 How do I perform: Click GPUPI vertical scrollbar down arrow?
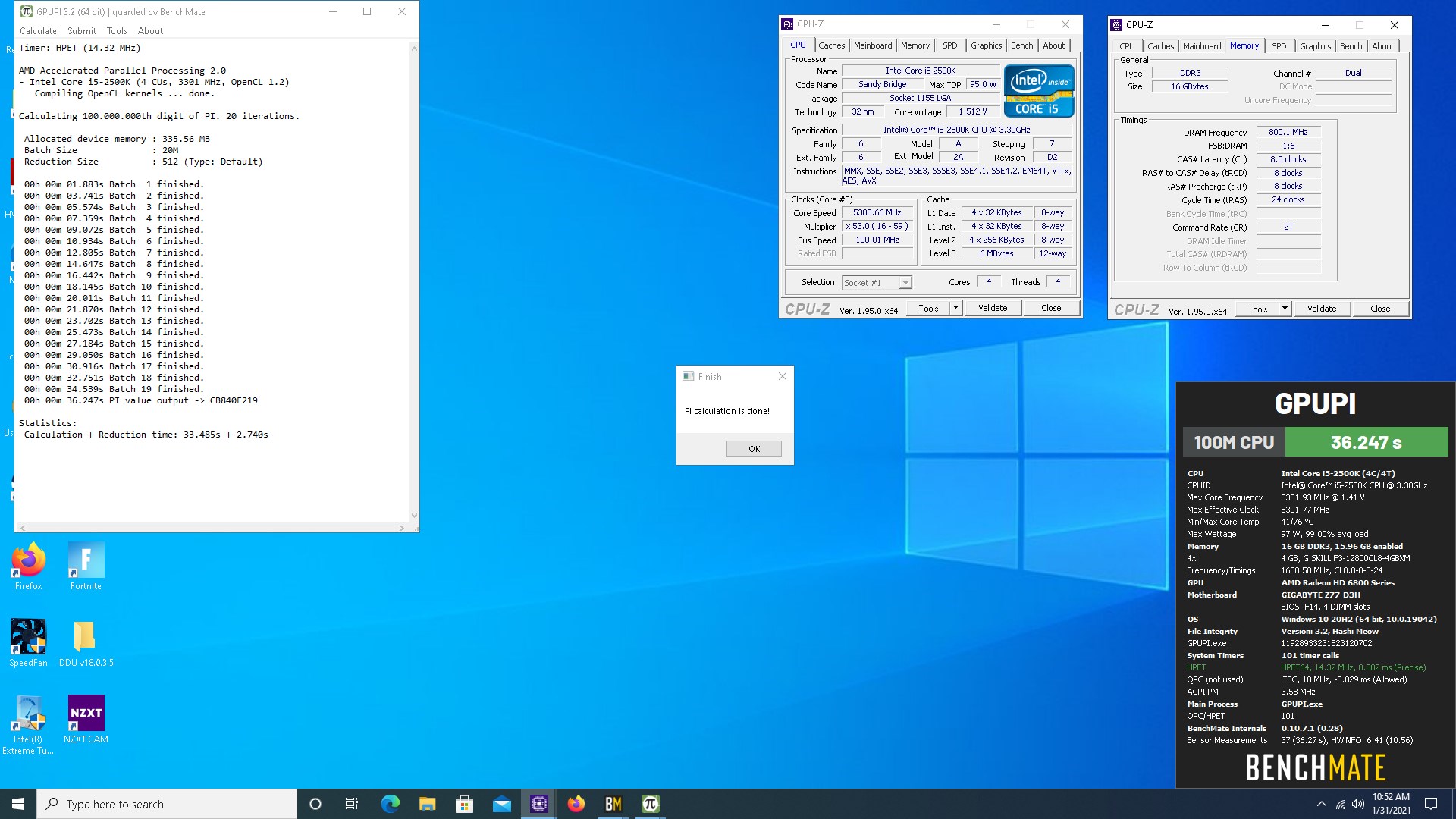click(x=414, y=516)
